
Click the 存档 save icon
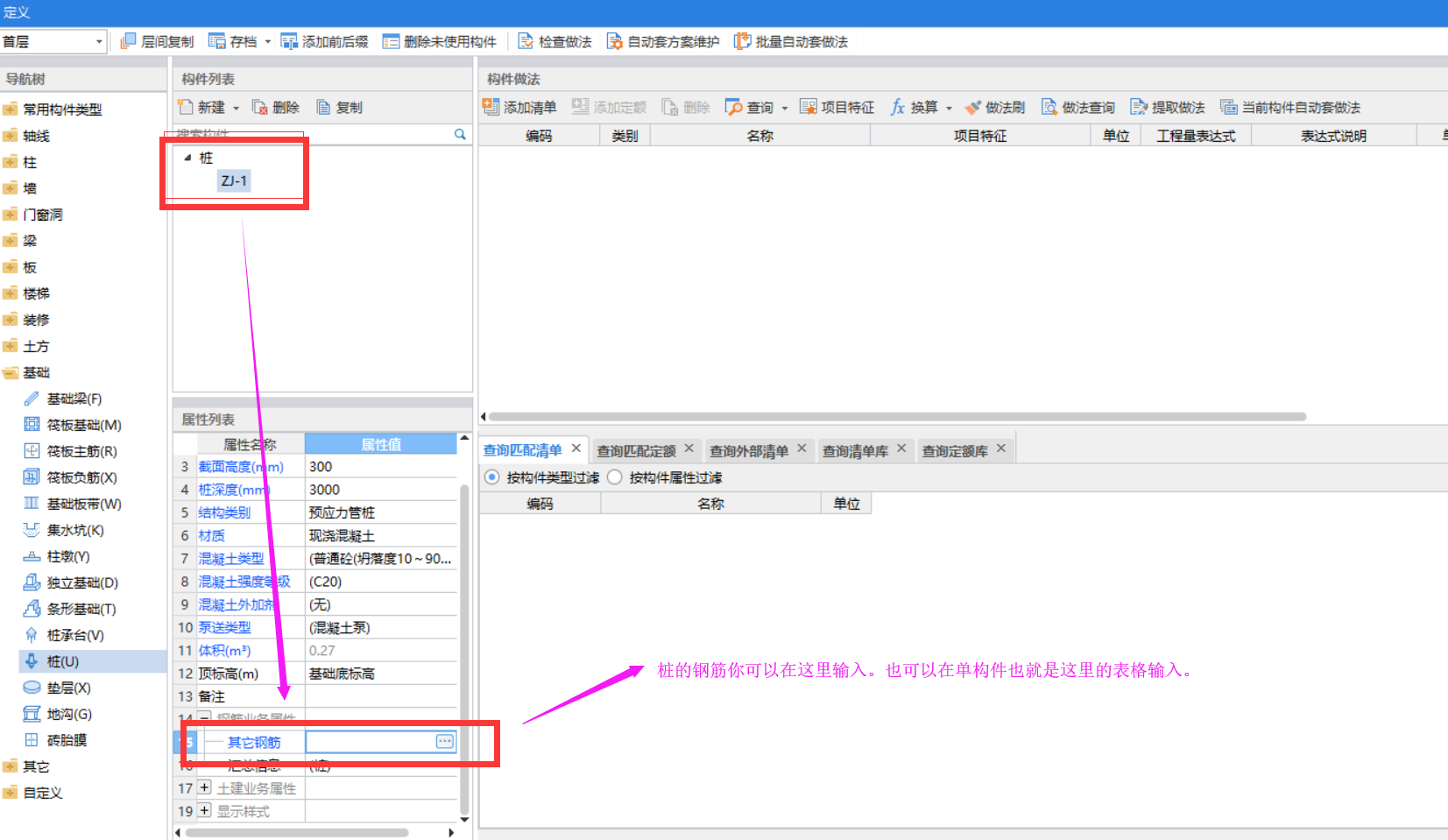click(217, 41)
